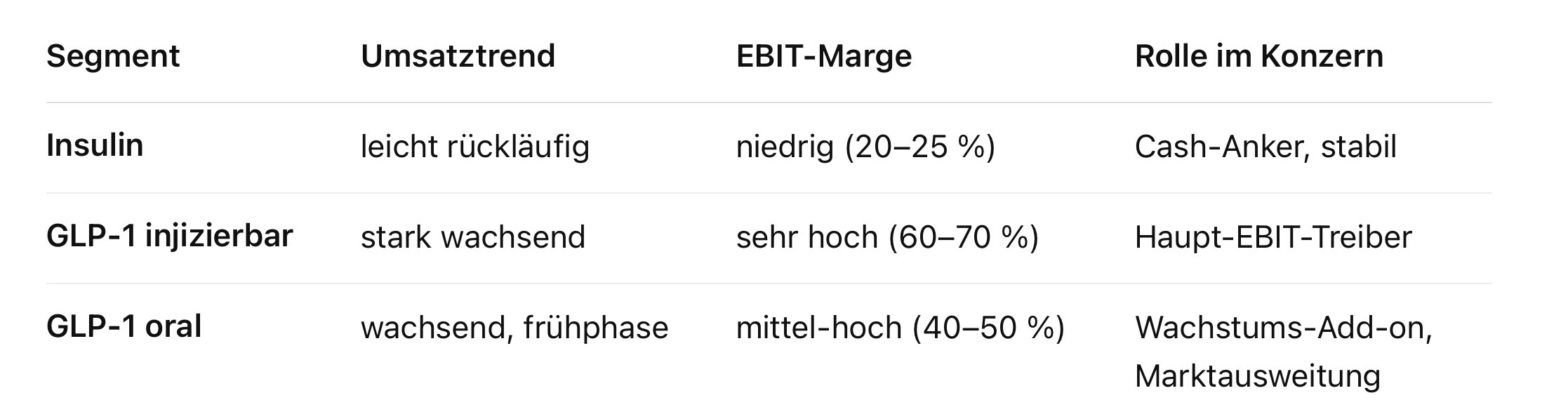Image resolution: width=1568 pixels, height=407 pixels.
Task: Click the 'Wachstums-Add-on,' text
Action: pos(1283,328)
